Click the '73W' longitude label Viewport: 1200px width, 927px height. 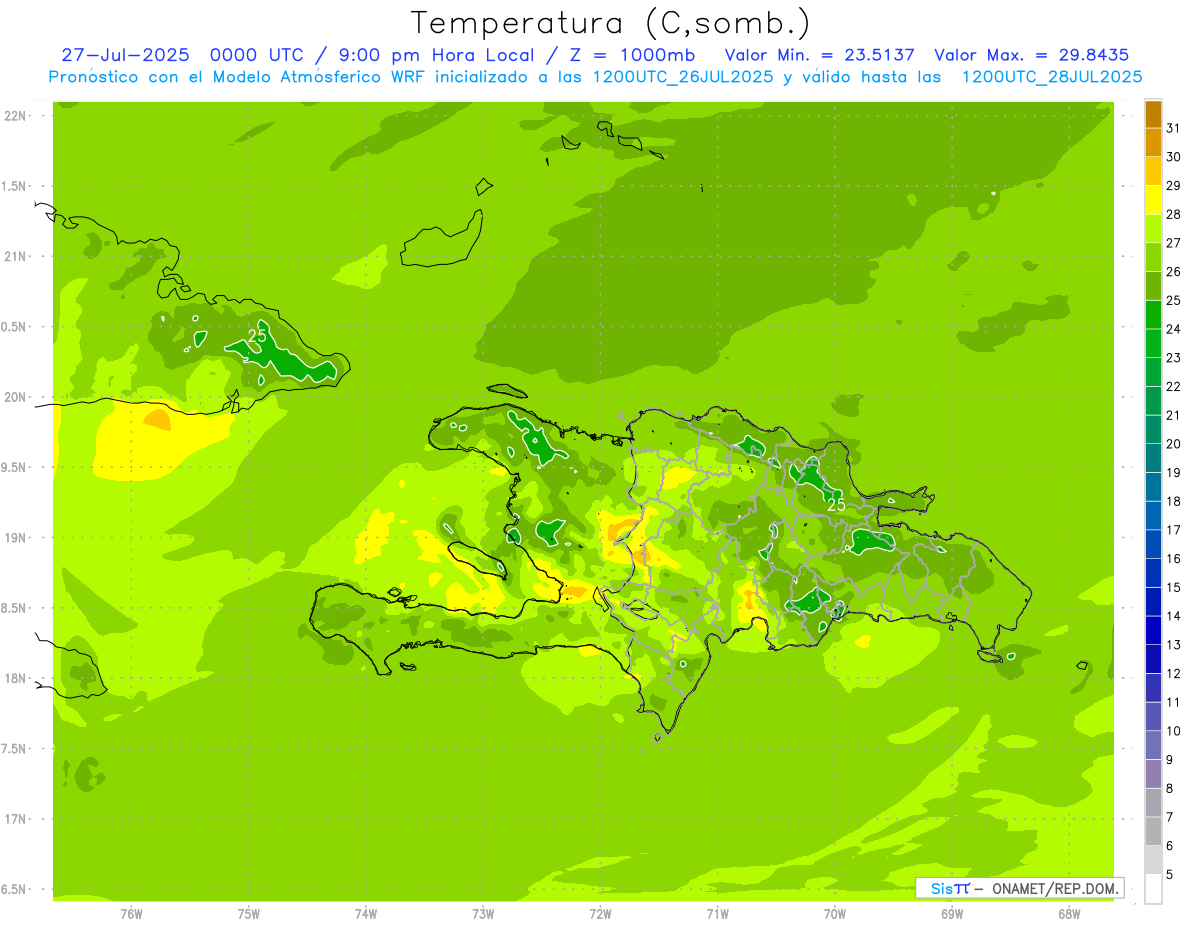coord(483,913)
